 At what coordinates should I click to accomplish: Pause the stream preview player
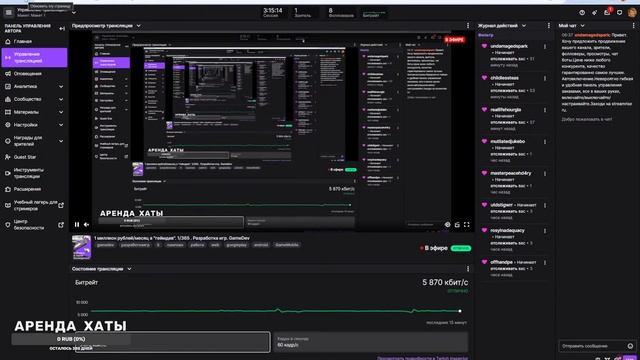pyautogui.click(x=77, y=224)
